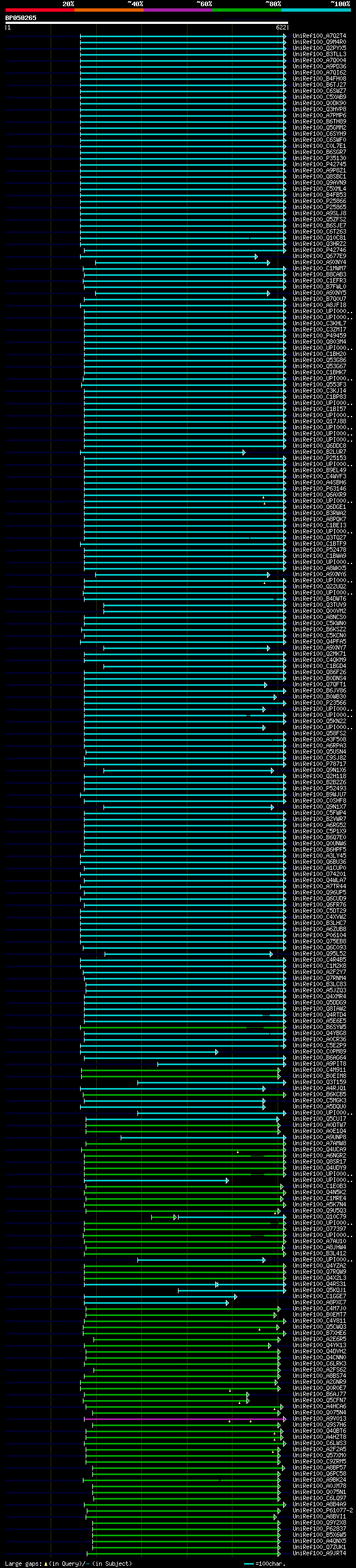Image resolution: width=356 pixels, height=1568 pixels.
Task: Click the orange ~40% identity legend segment
Action: 109,10
